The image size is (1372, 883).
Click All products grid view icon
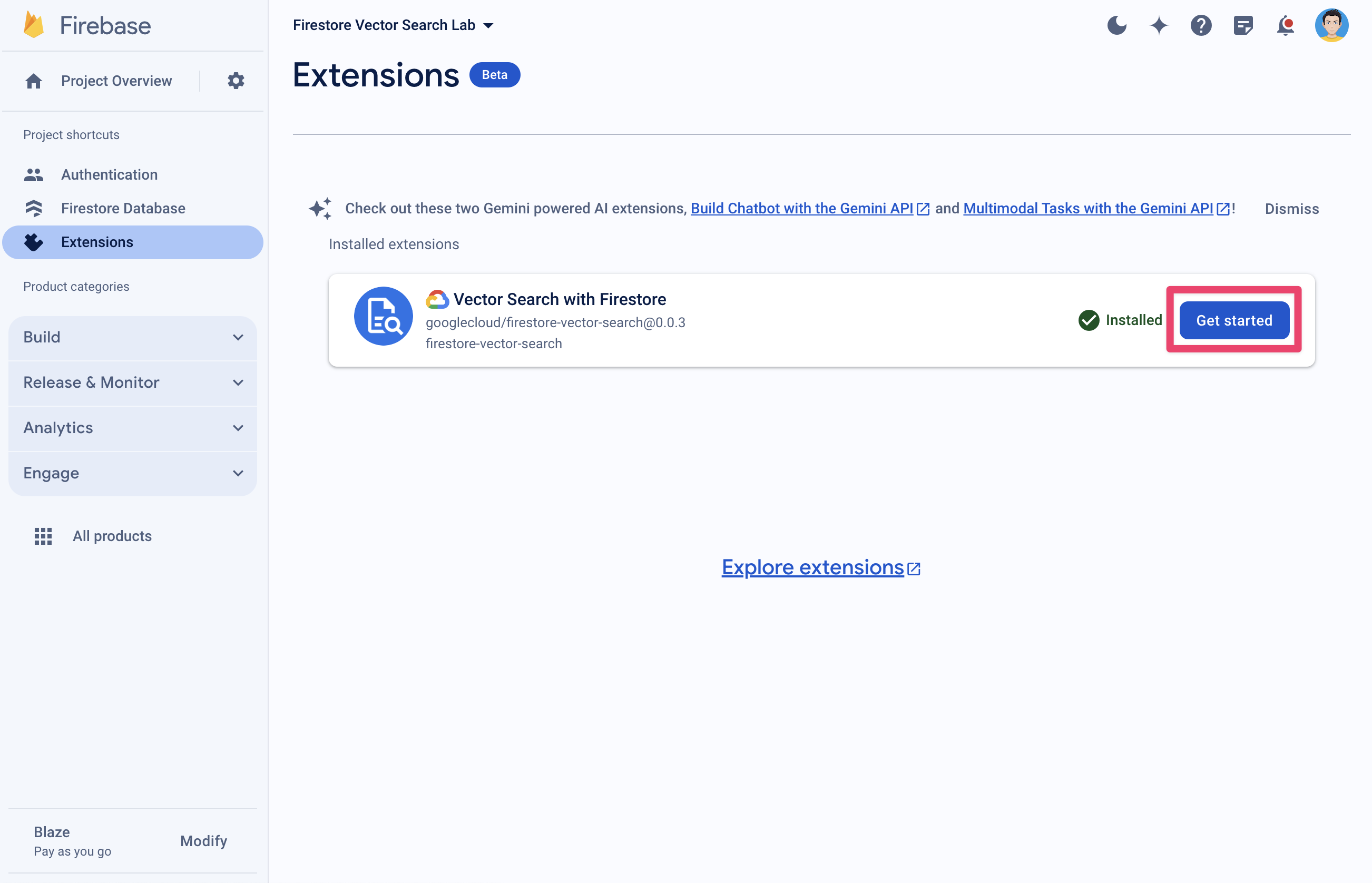click(41, 535)
